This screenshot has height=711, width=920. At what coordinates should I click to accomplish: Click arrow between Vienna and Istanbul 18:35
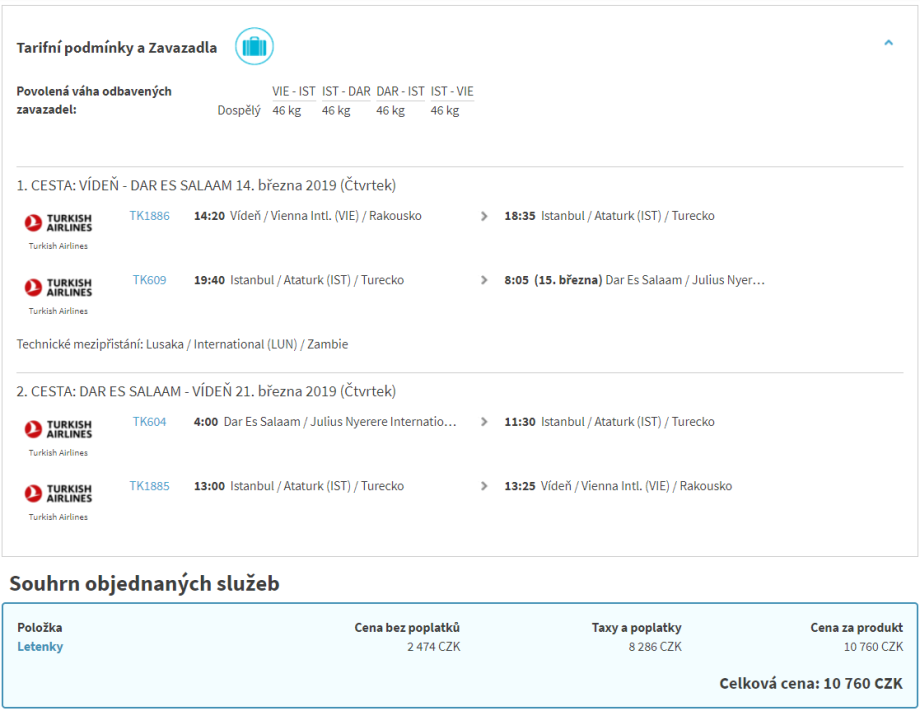point(484,216)
